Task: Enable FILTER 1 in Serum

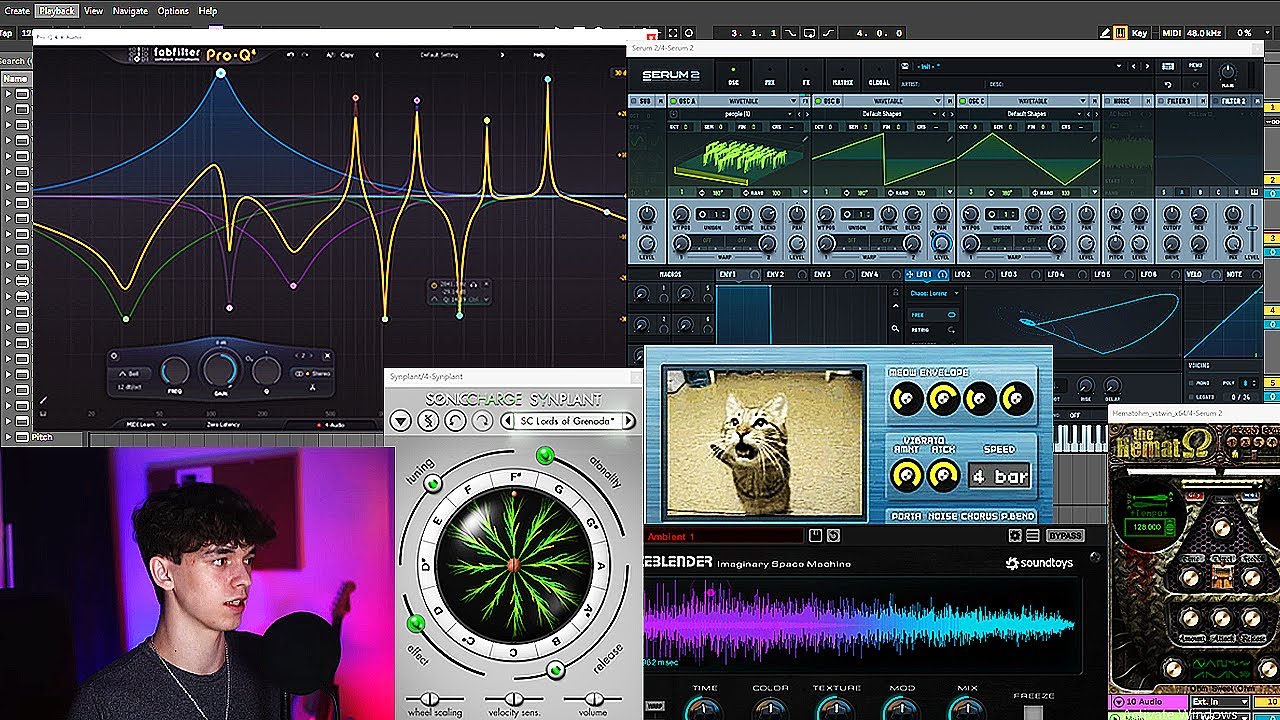Action: click(x=1160, y=101)
